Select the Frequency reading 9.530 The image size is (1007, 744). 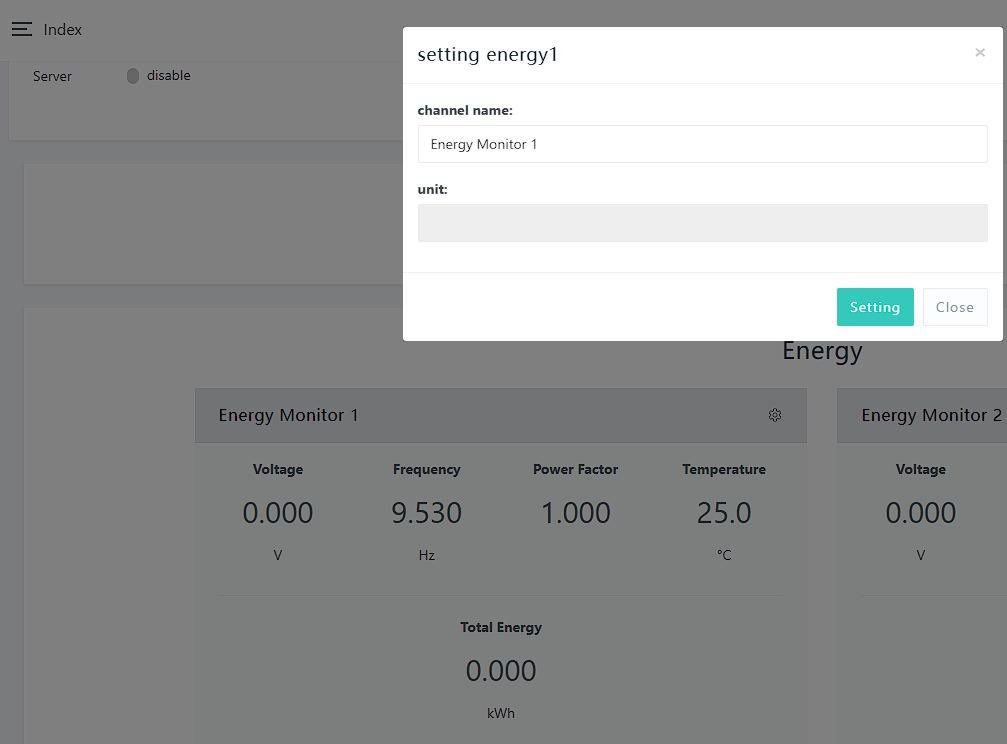426,513
